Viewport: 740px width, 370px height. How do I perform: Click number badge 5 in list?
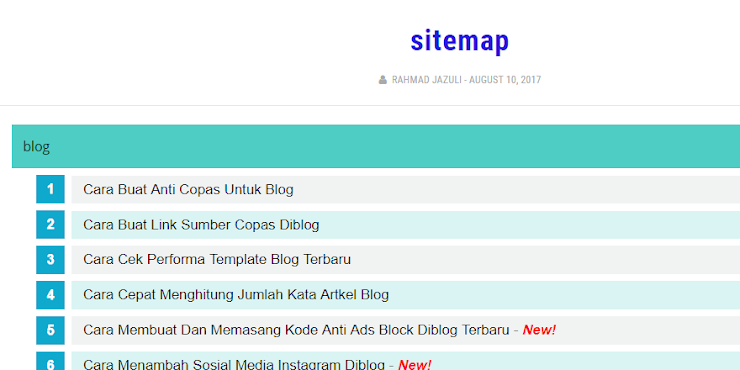pos(50,330)
